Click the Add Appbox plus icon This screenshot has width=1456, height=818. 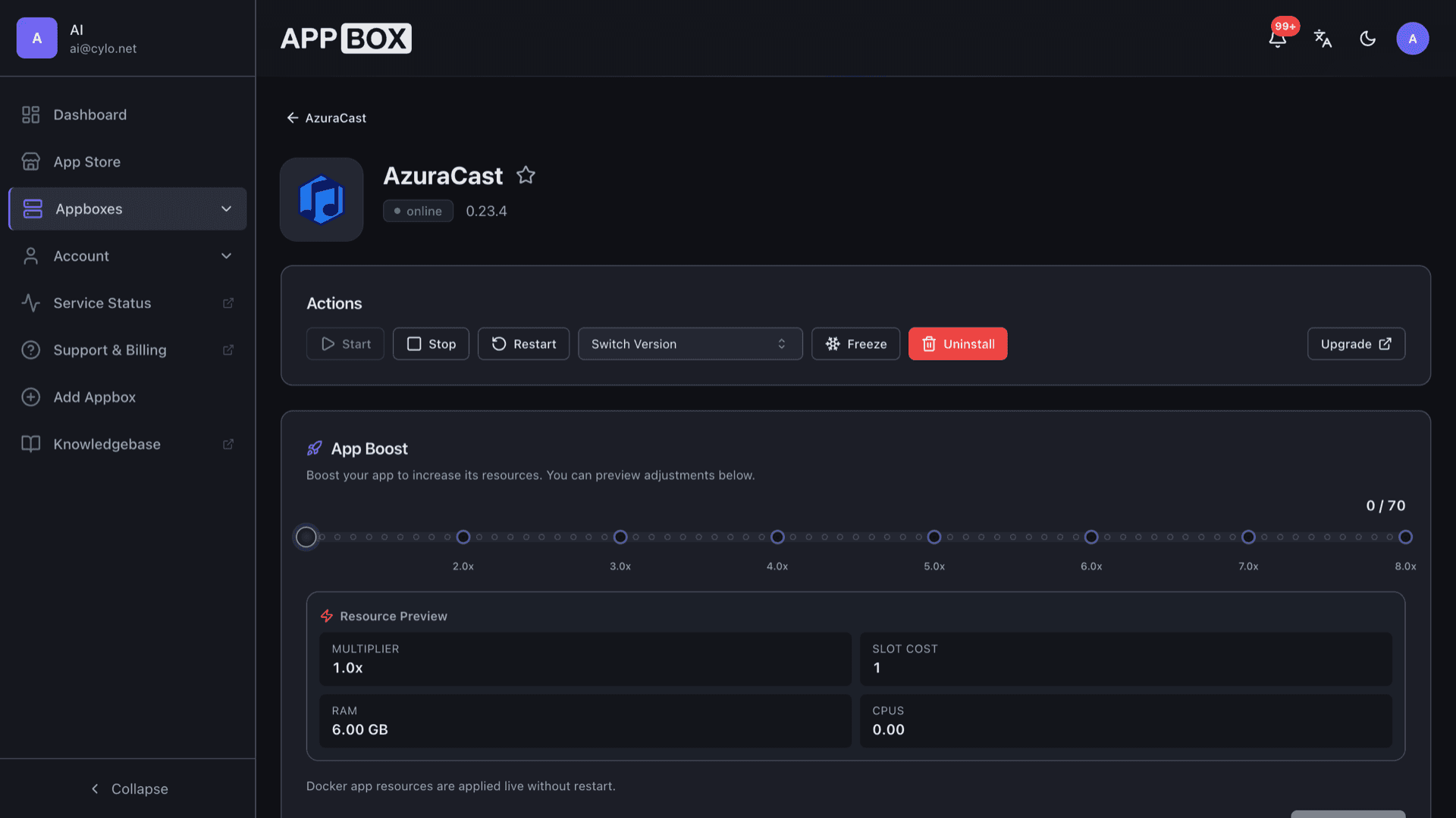point(30,396)
